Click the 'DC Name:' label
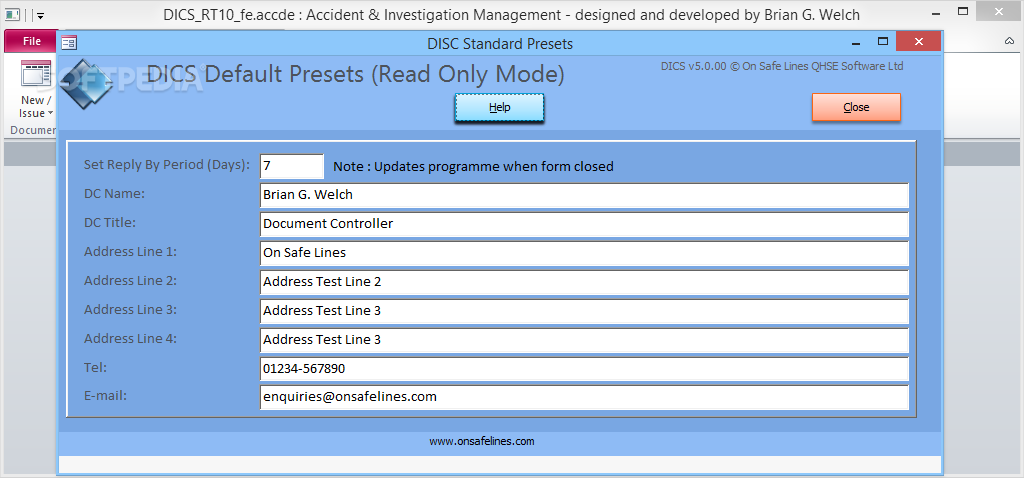 [x=114, y=193]
